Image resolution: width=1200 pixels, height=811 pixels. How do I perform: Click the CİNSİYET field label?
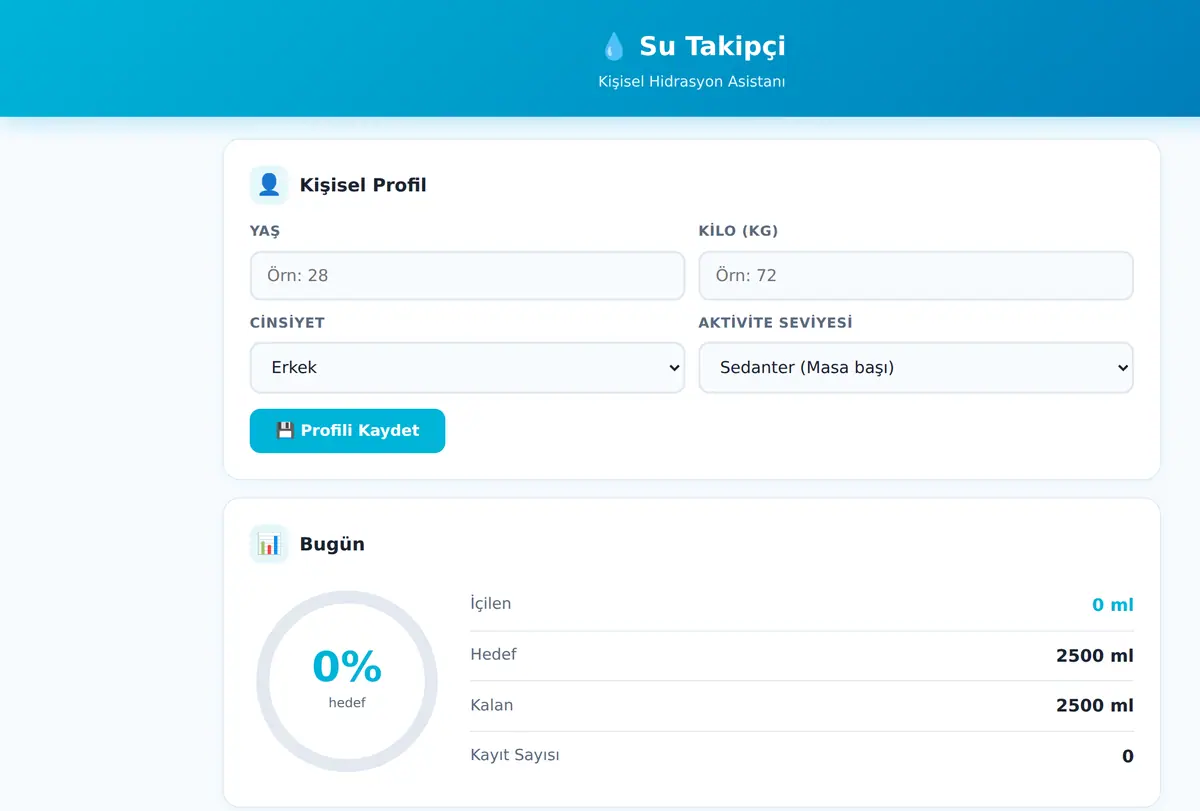[x=287, y=323]
